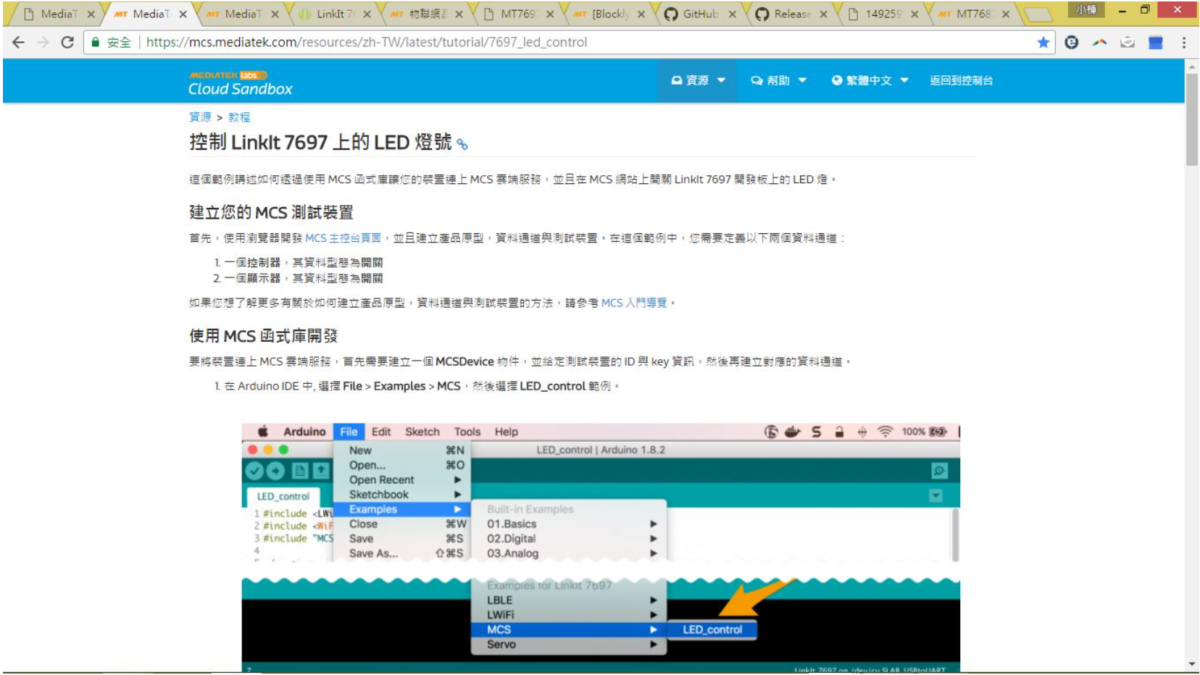Image resolution: width=1200 pixels, height=675 pixels.
Task: Open the Chrome three-dot menu
Action: click(x=1184, y=43)
